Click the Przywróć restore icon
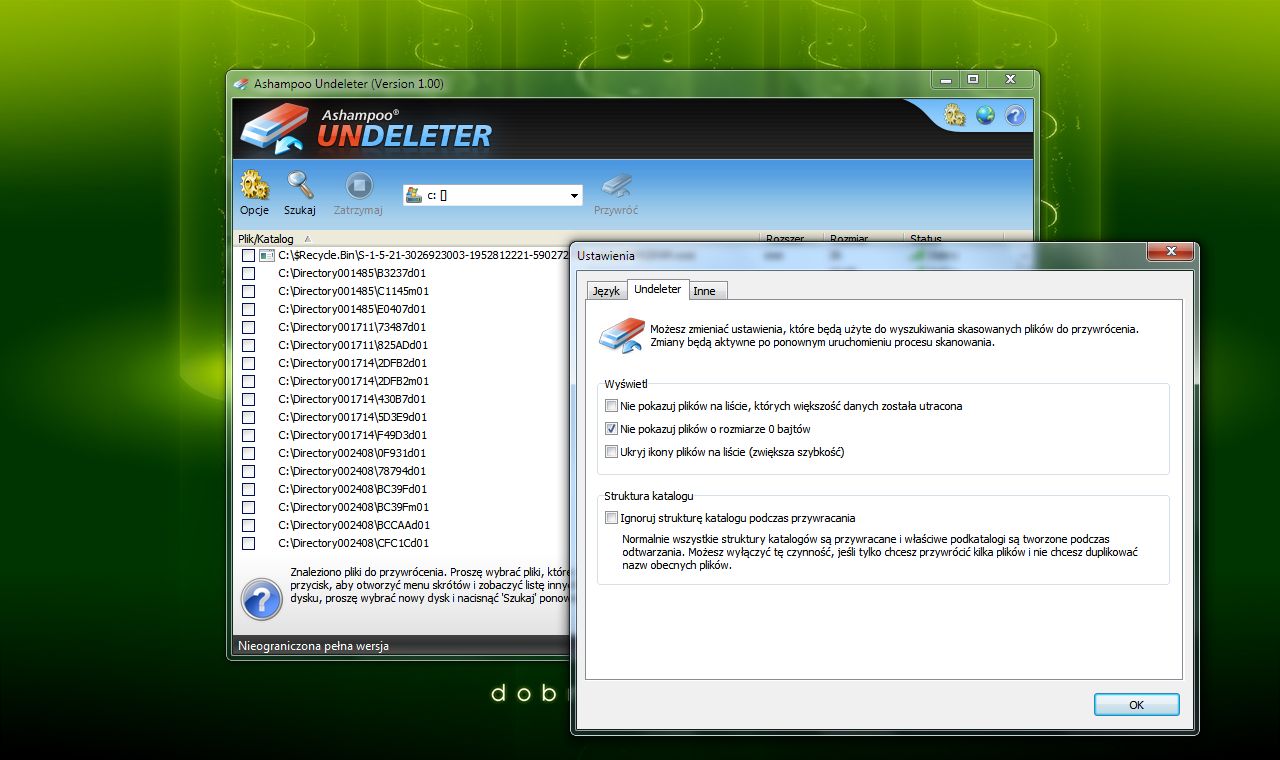Viewport: 1280px width, 760px height. pos(616,185)
